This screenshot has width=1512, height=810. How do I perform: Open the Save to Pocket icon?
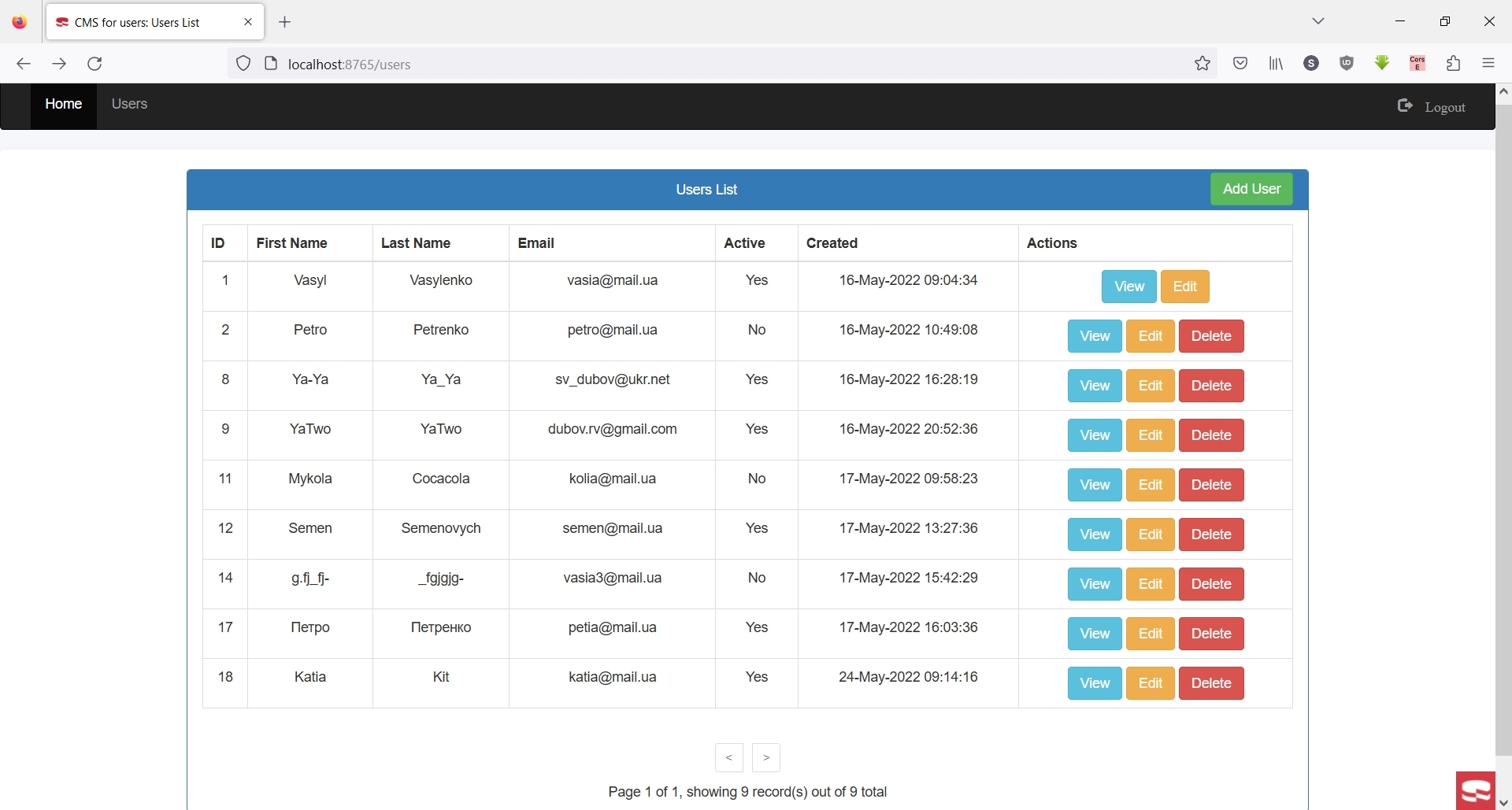pyautogui.click(x=1240, y=64)
